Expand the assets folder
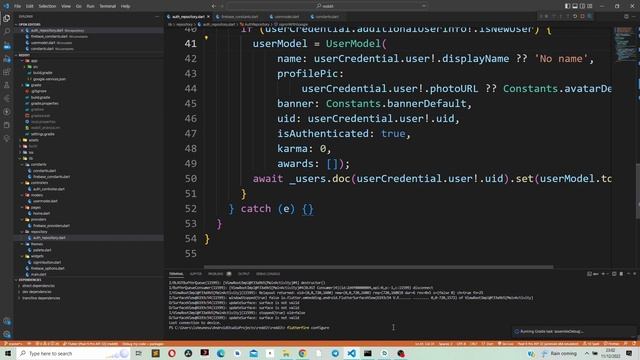Image resolution: width=640 pixels, height=360 pixels. click(33, 140)
